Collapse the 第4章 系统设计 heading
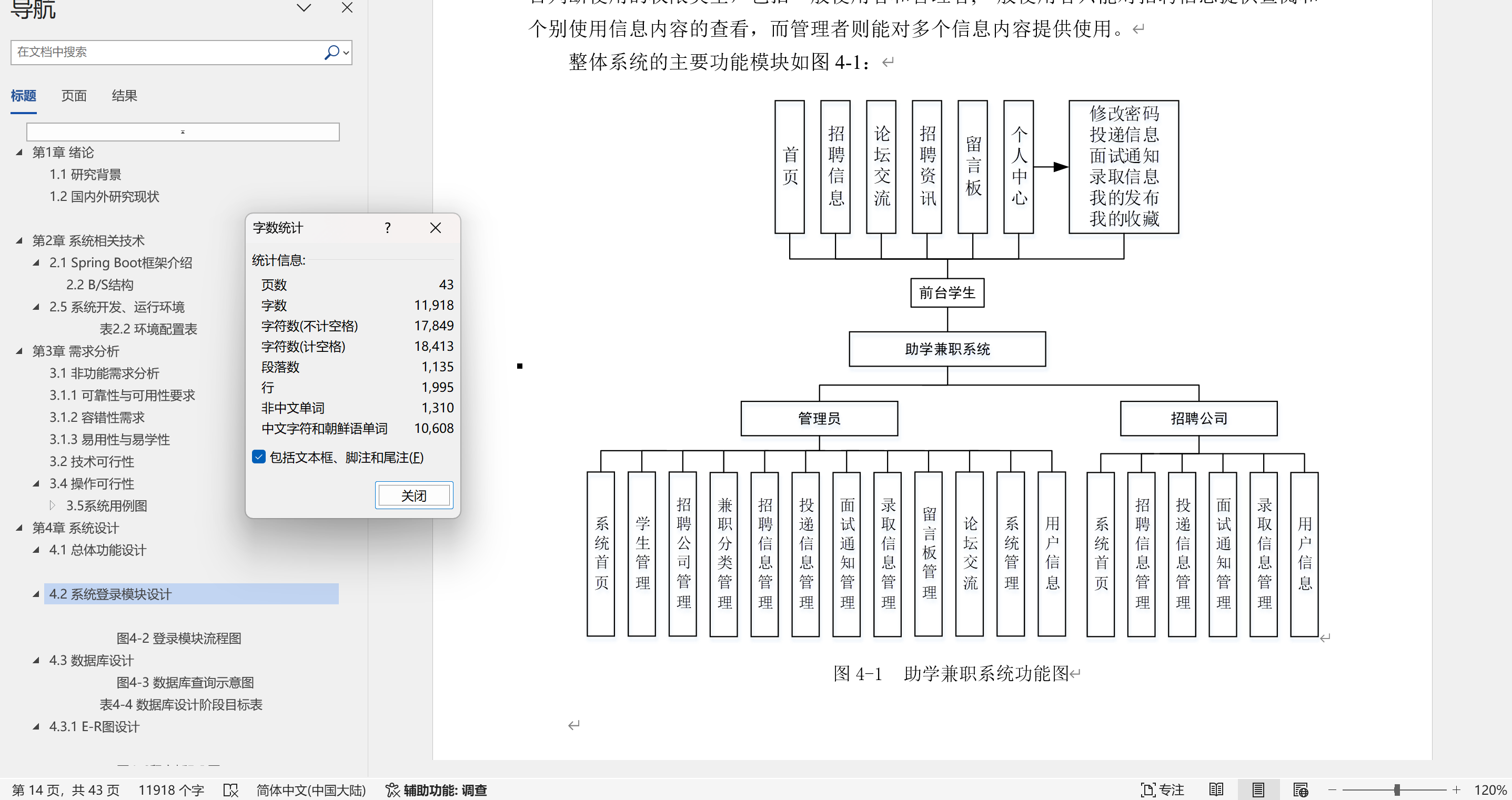1512x800 pixels. coord(19,528)
